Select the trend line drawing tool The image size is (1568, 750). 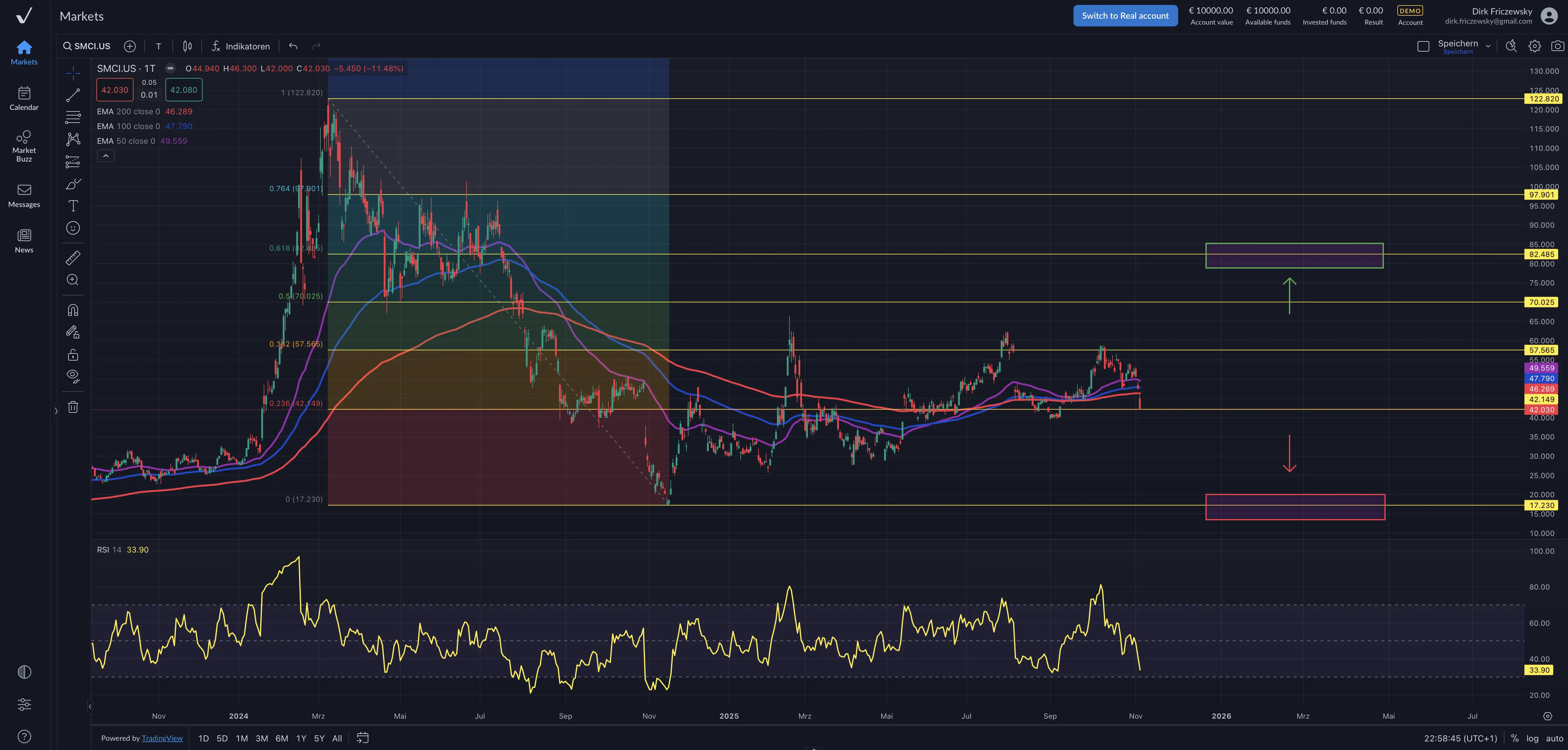pyautogui.click(x=73, y=95)
